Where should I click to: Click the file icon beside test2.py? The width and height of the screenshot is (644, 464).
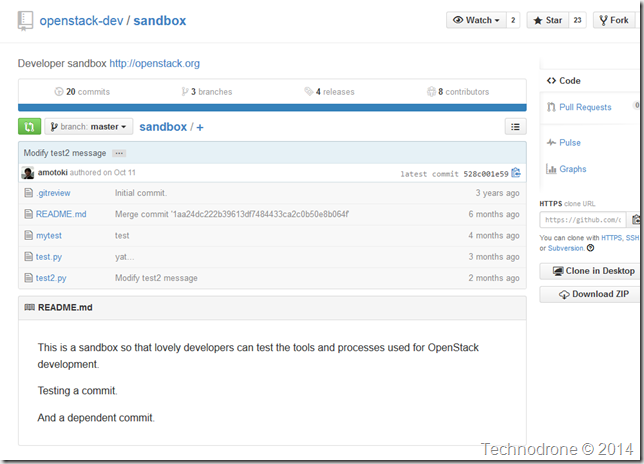(28, 278)
